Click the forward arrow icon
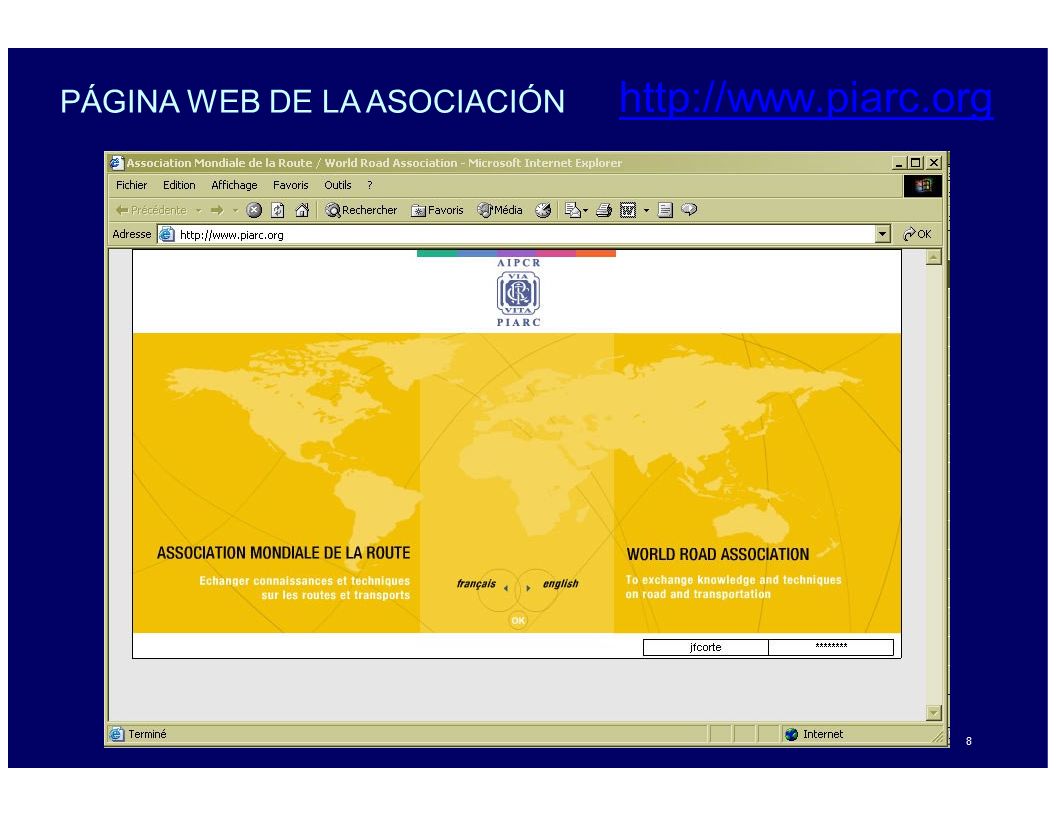 (x=217, y=210)
